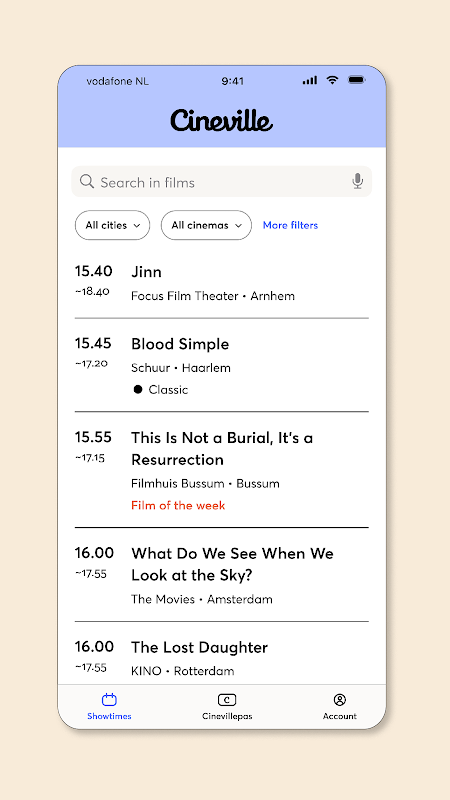Screen dimensions: 450x800
Task: Tap the black Classic dot marker
Action: pyautogui.click(x=138, y=389)
